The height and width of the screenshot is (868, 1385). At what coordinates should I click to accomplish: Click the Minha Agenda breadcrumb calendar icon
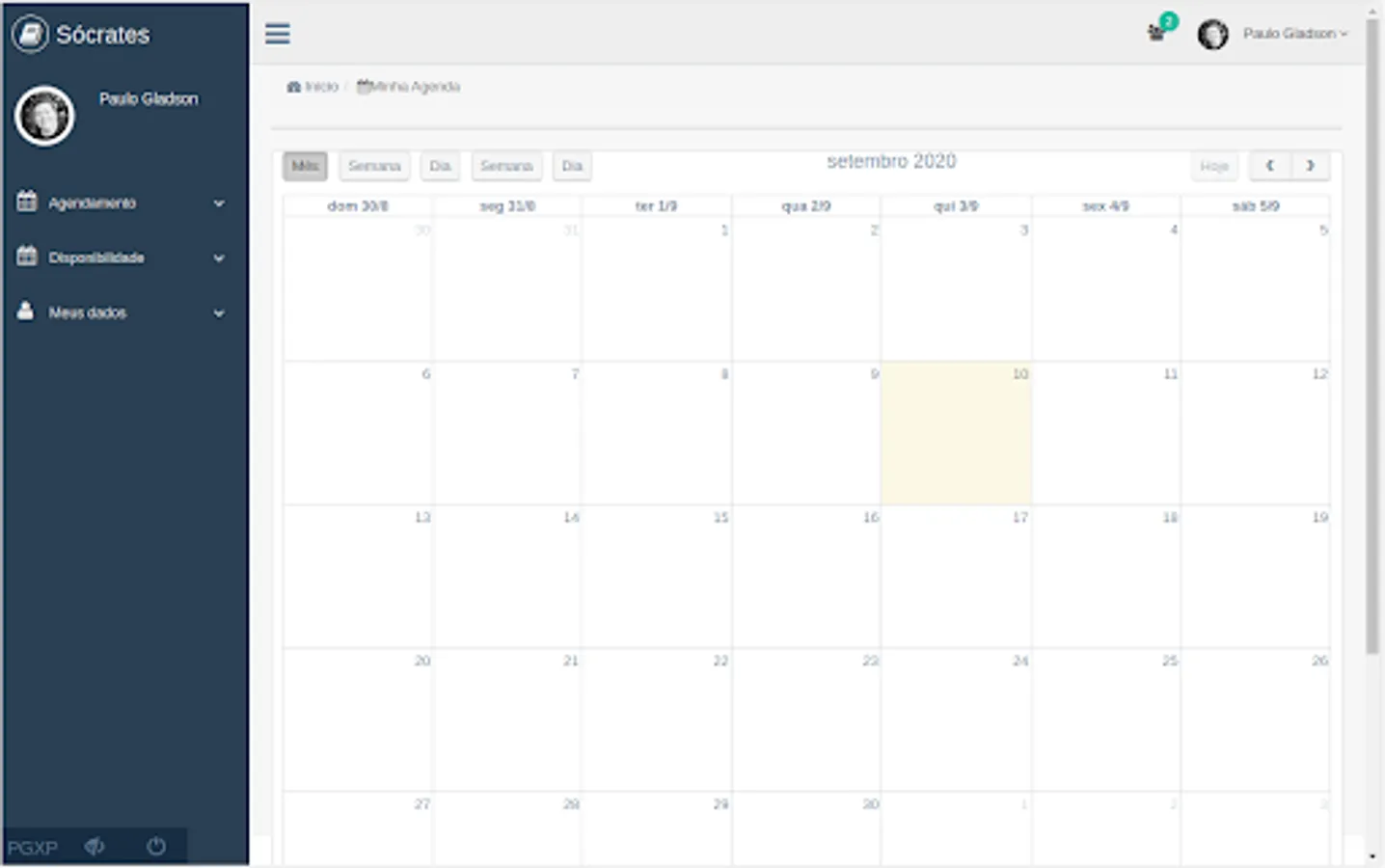[x=364, y=87]
